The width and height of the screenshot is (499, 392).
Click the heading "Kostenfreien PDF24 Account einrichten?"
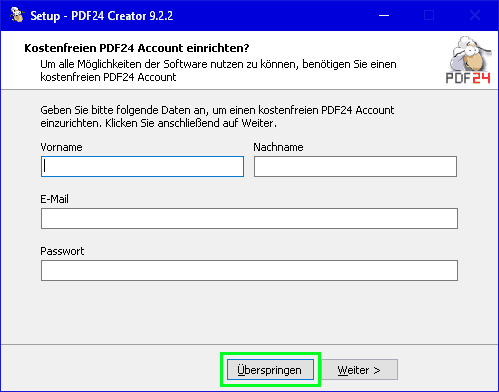(137, 48)
